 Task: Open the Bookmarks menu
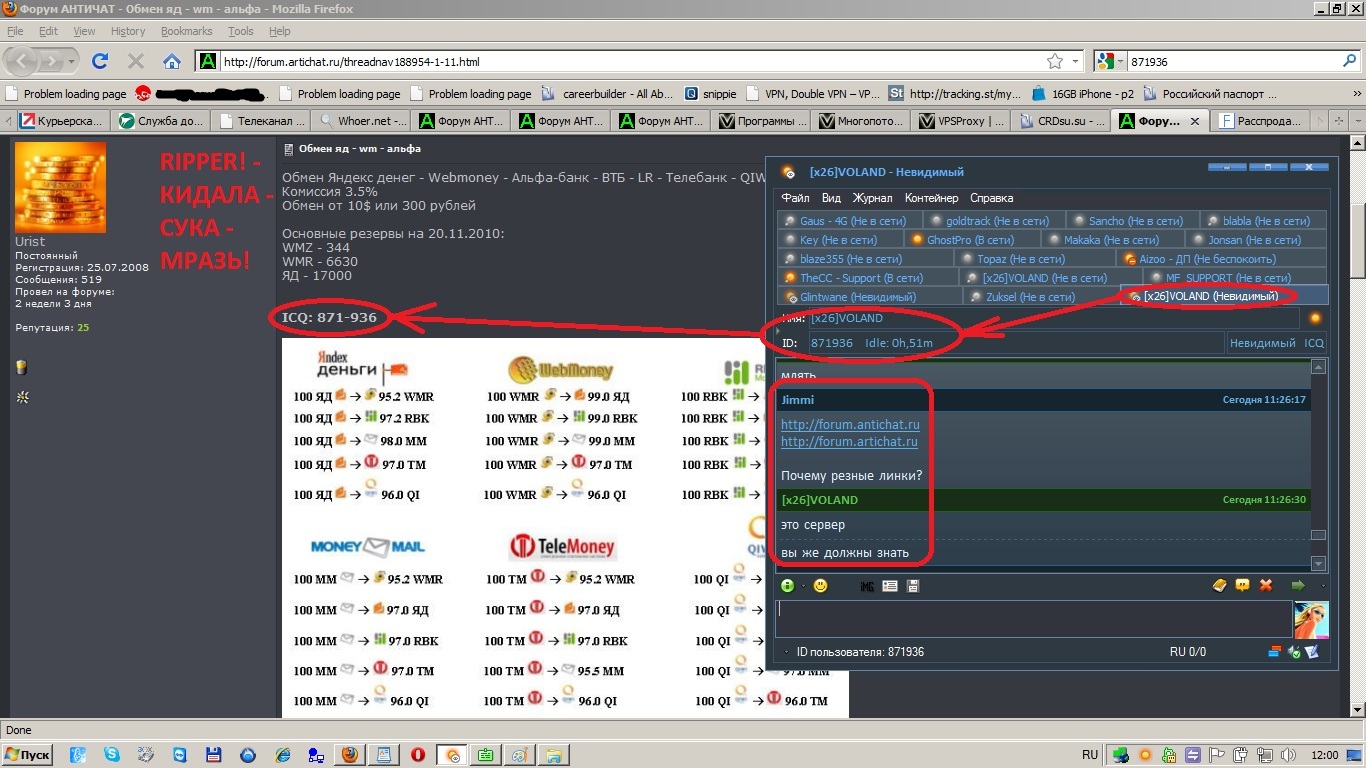pyautogui.click(x=187, y=31)
